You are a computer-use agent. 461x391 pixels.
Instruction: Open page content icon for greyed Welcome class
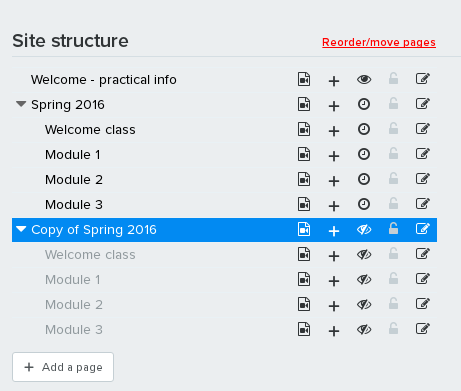pos(304,254)
